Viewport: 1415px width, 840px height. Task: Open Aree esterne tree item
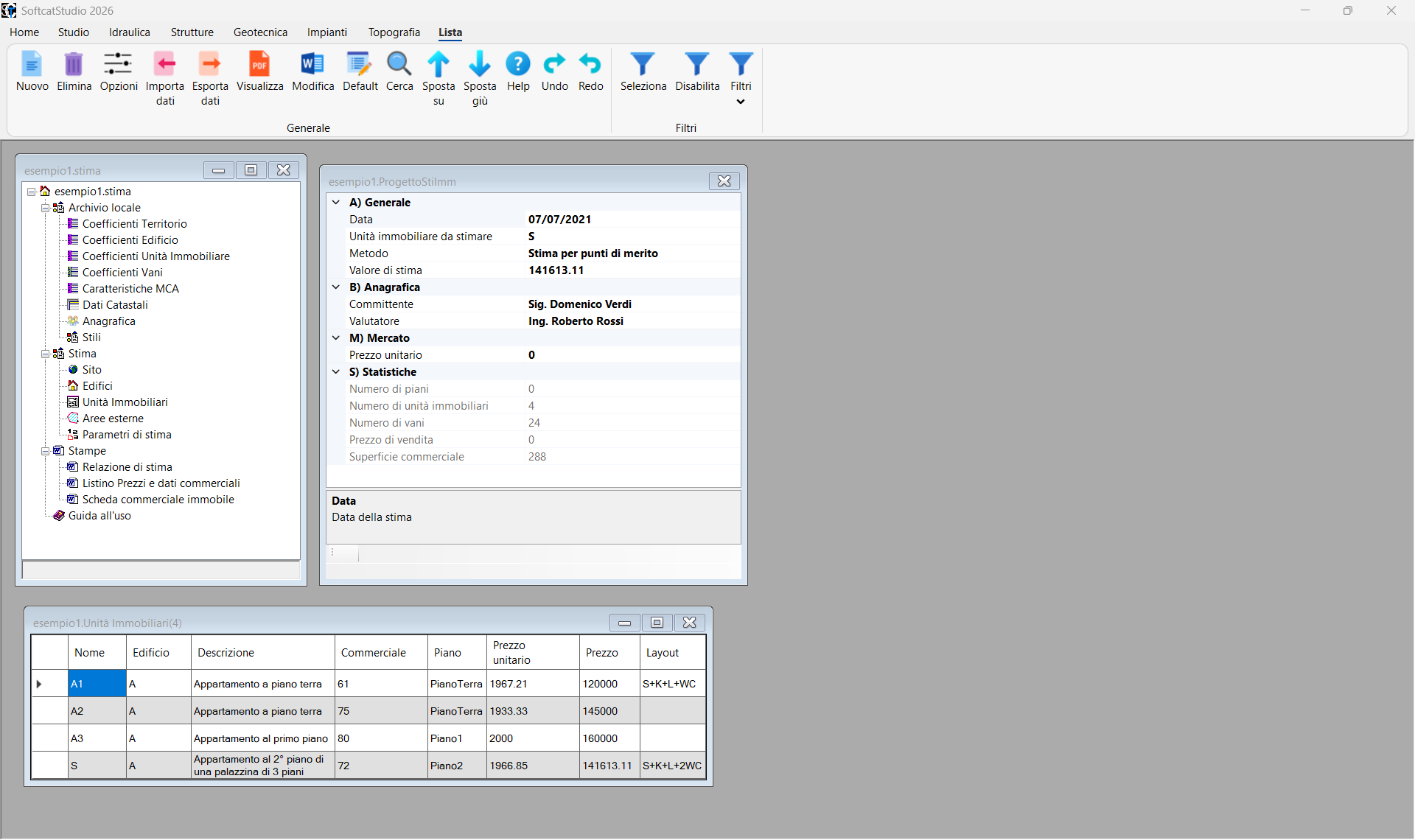point(113,419)
